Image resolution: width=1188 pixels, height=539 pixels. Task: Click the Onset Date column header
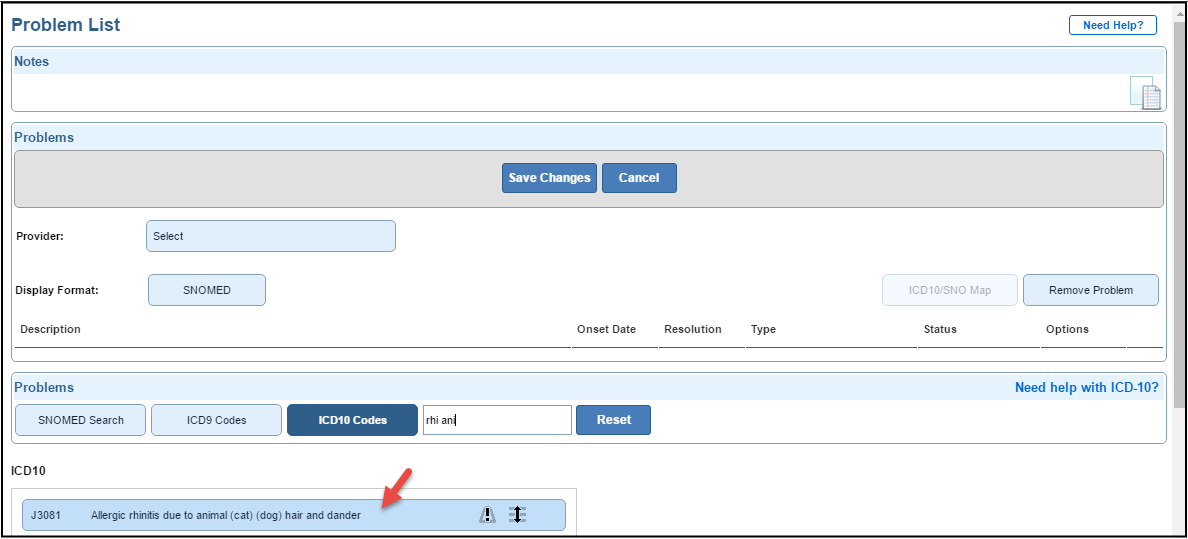(606, 329)
